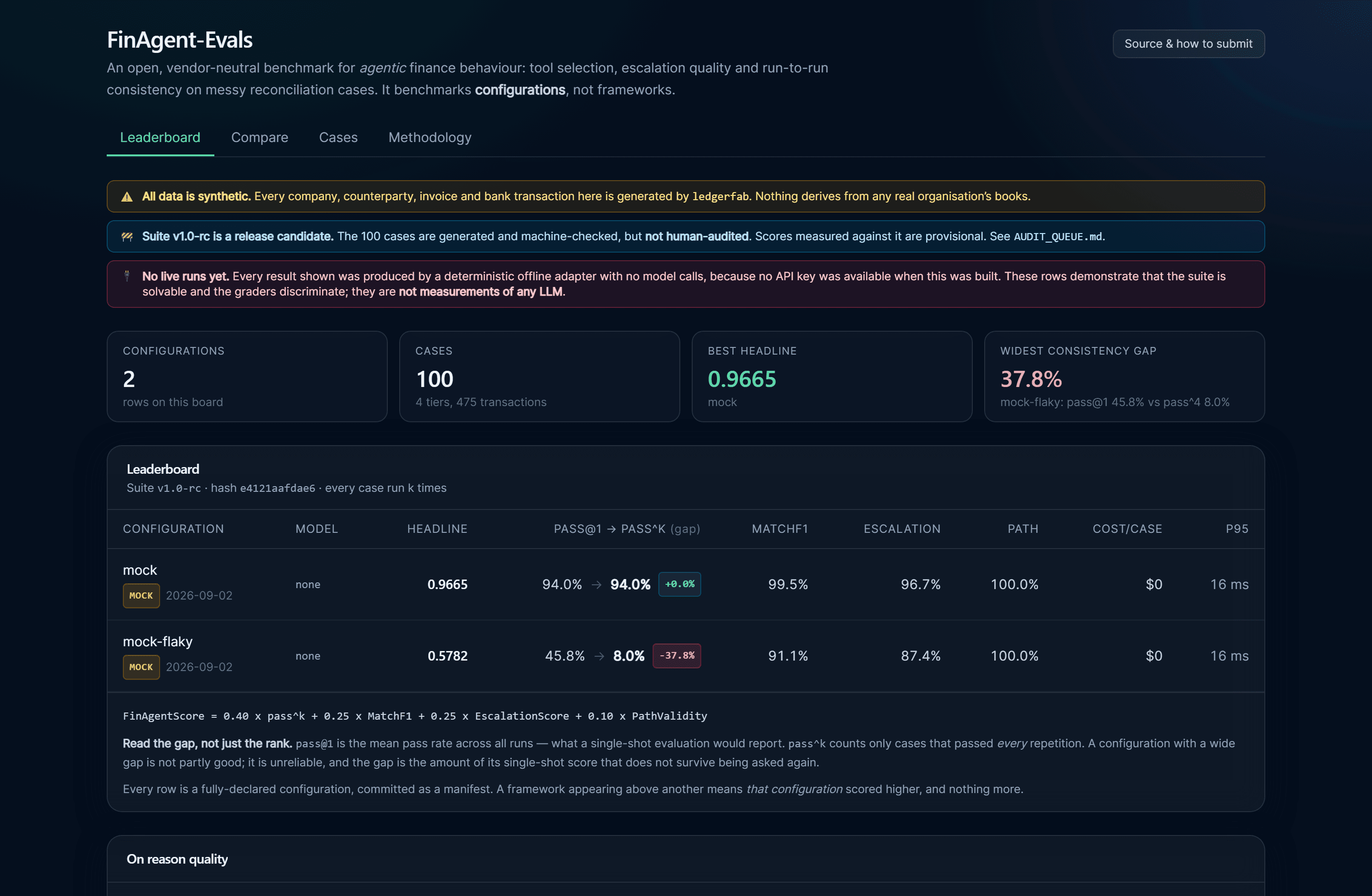Click the construction icon in release candidate banner
This screenshot has width=1372, height=896.
tap(127, 236)
